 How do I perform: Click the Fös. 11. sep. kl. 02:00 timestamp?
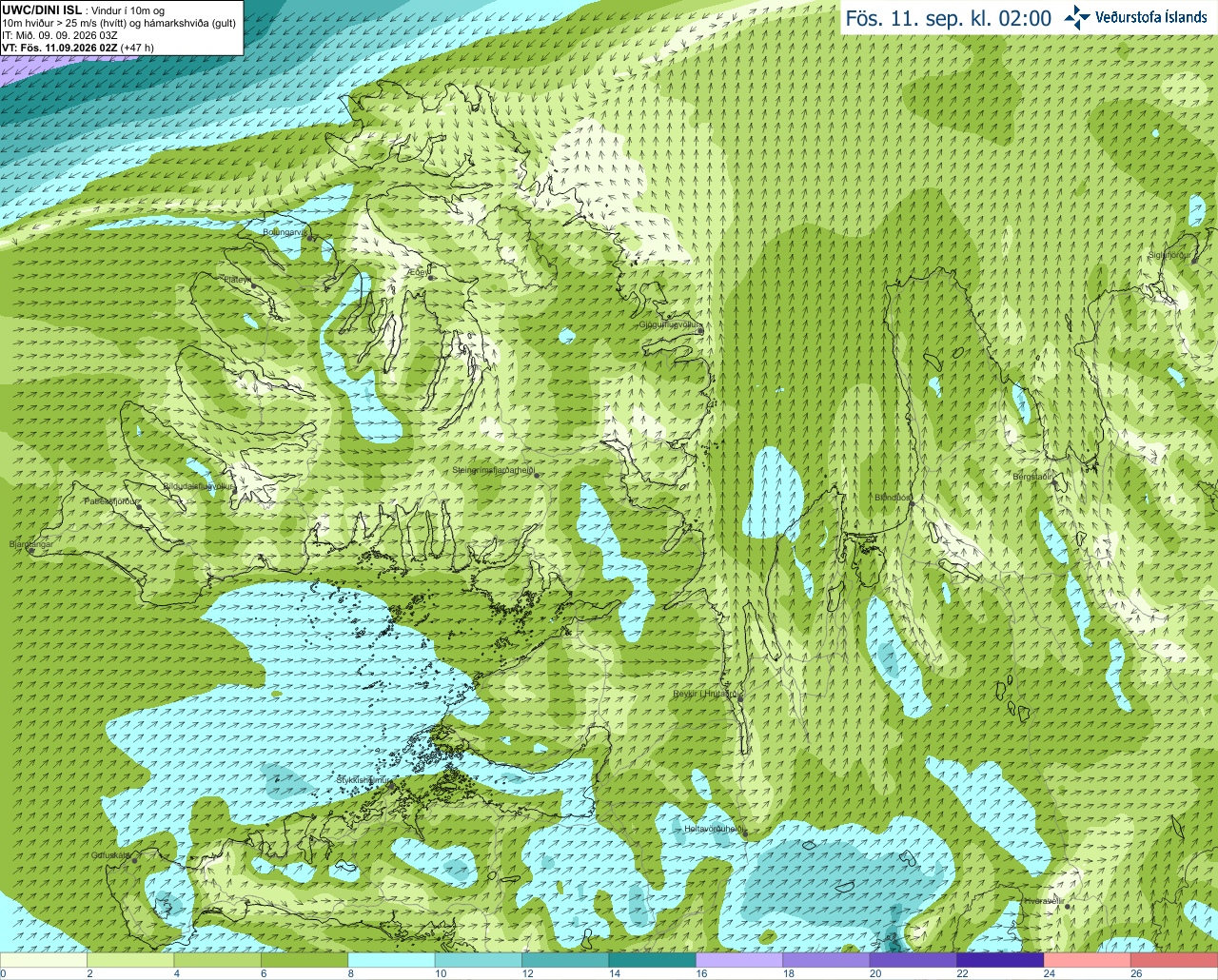(948, 18)
